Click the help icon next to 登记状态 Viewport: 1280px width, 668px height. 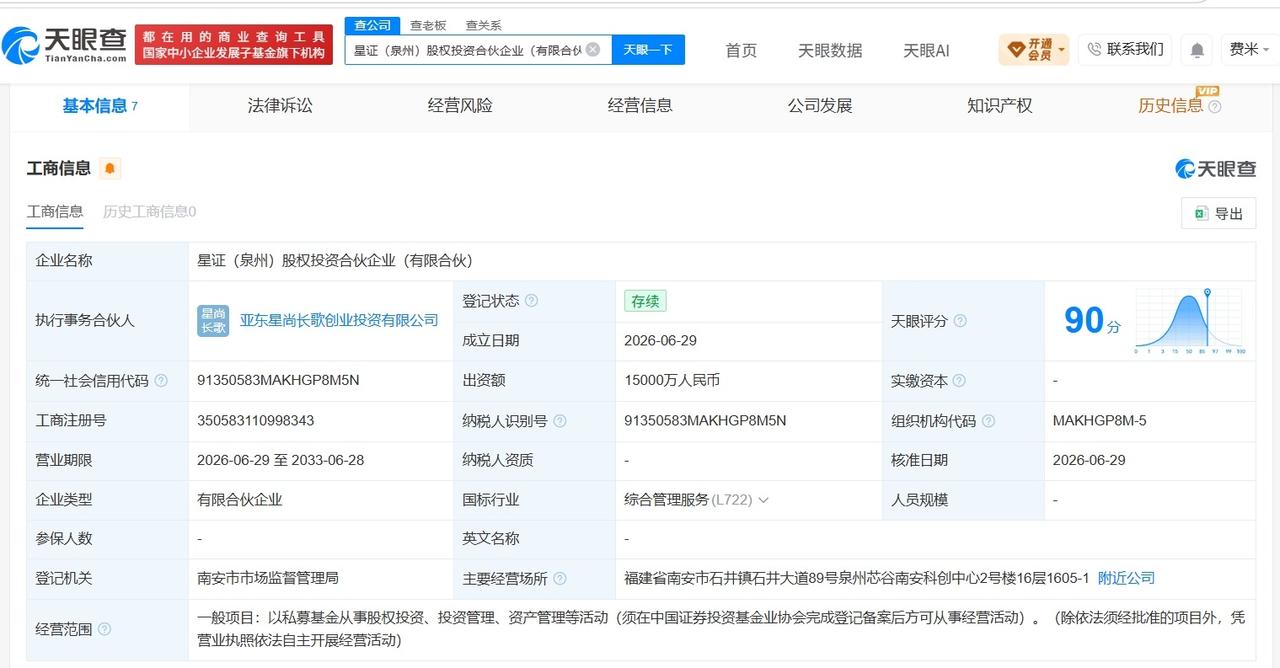(x=531, y=301)
